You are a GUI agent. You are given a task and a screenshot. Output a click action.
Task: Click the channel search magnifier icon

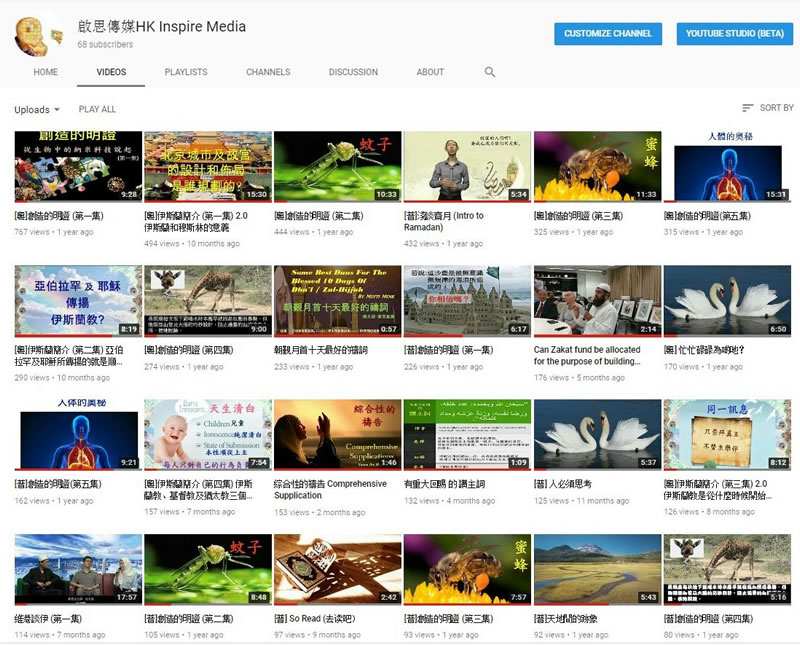(x=490, y=72)
